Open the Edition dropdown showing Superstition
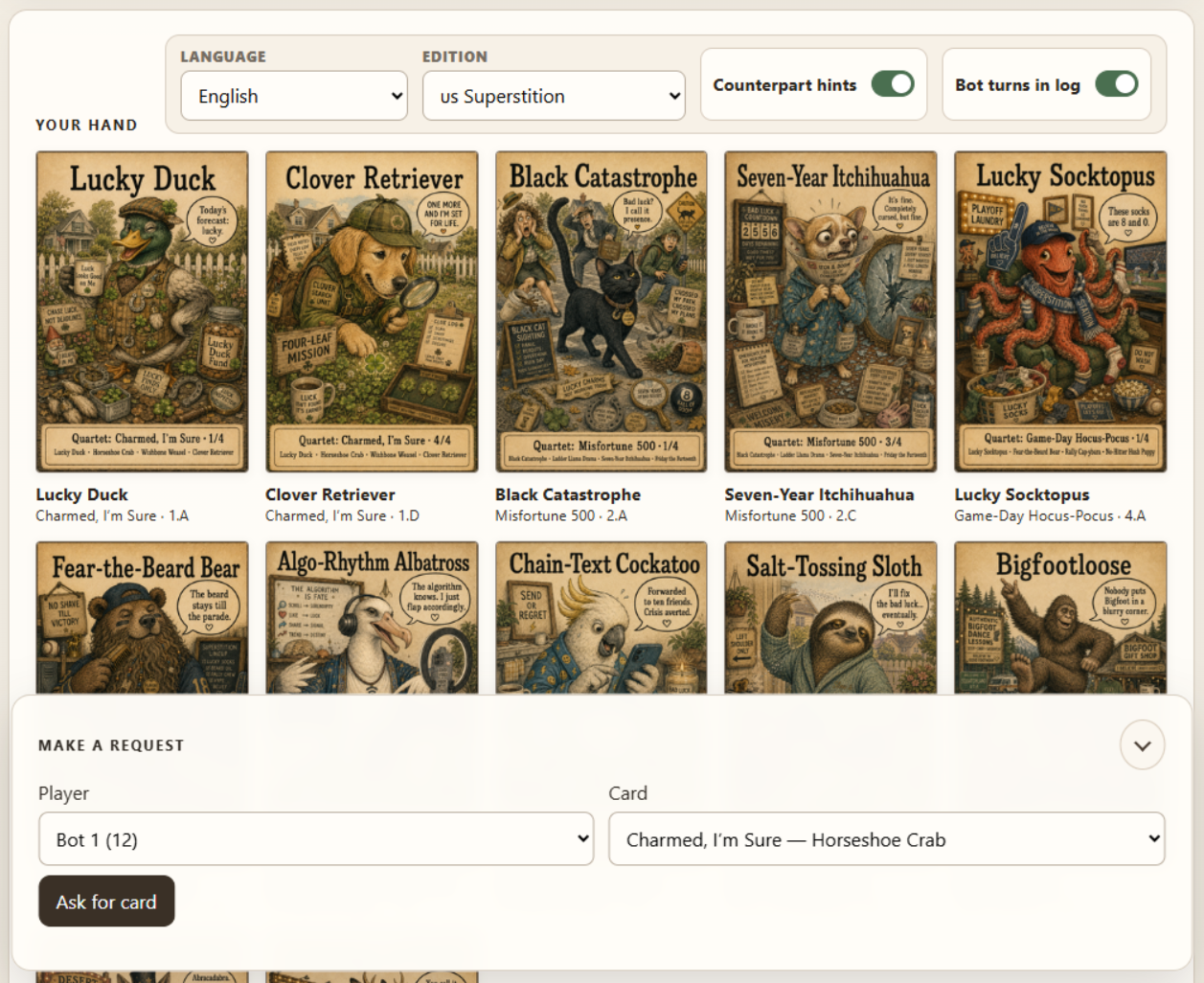1204x983 pixels. (554, 96)
